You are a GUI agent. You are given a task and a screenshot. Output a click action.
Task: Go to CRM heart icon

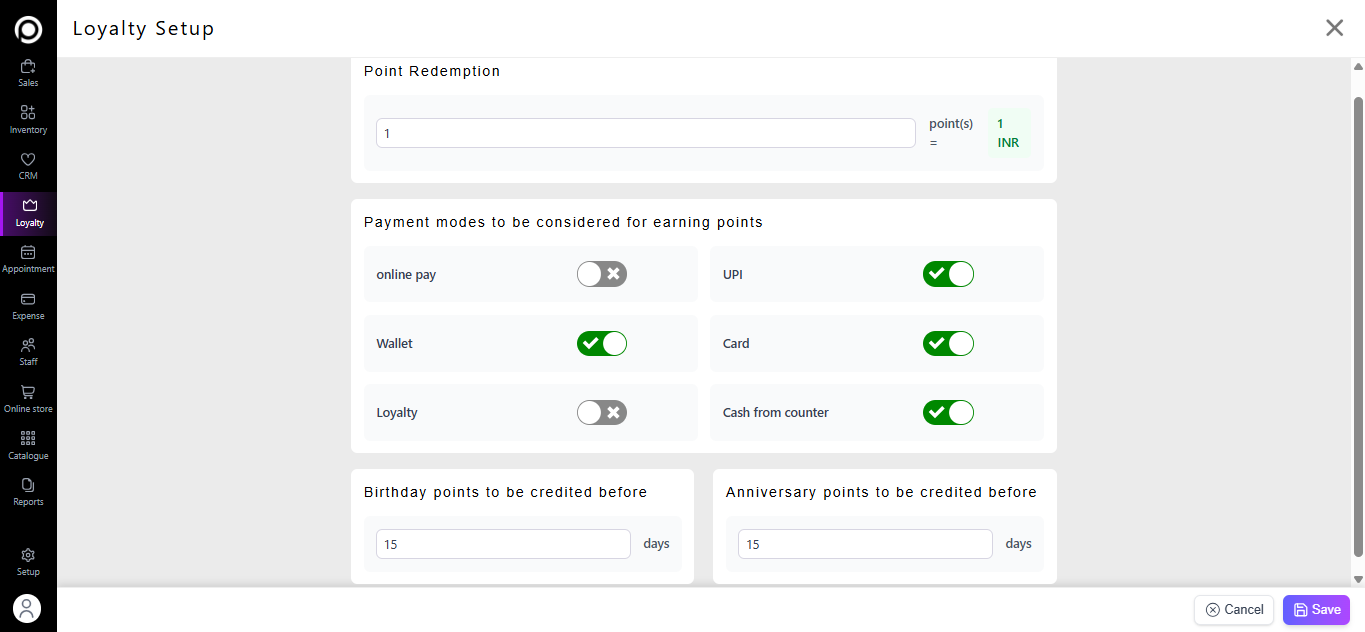tap(28, 160)
